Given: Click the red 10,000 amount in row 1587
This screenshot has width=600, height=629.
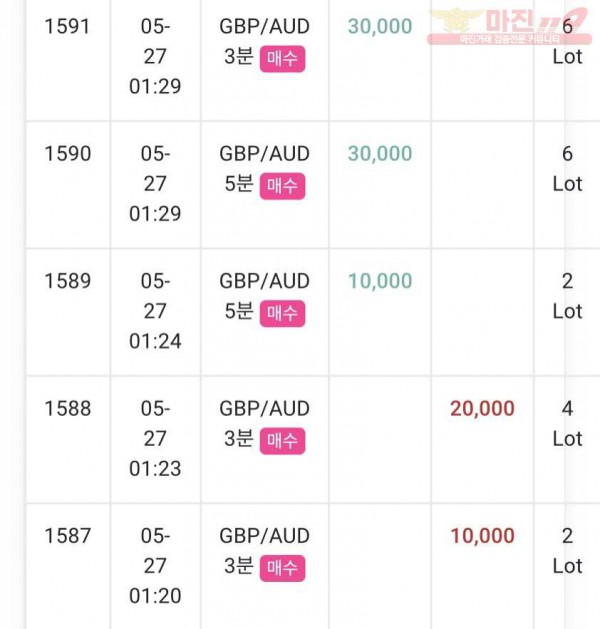Looking at the screenshot, I should click(482, 536).
